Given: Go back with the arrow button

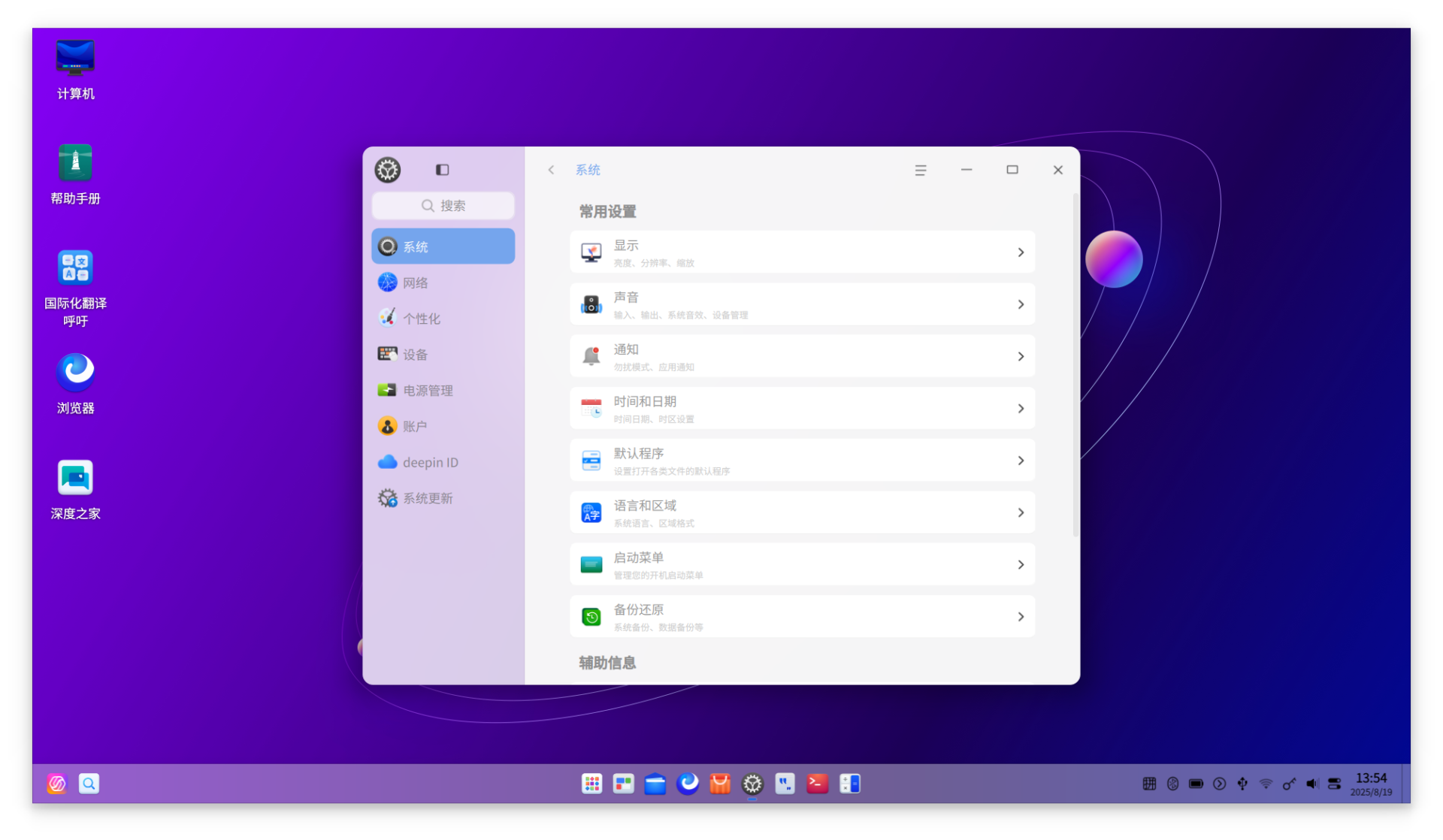Looking at the screenshot, I should (x=551, y=171).
